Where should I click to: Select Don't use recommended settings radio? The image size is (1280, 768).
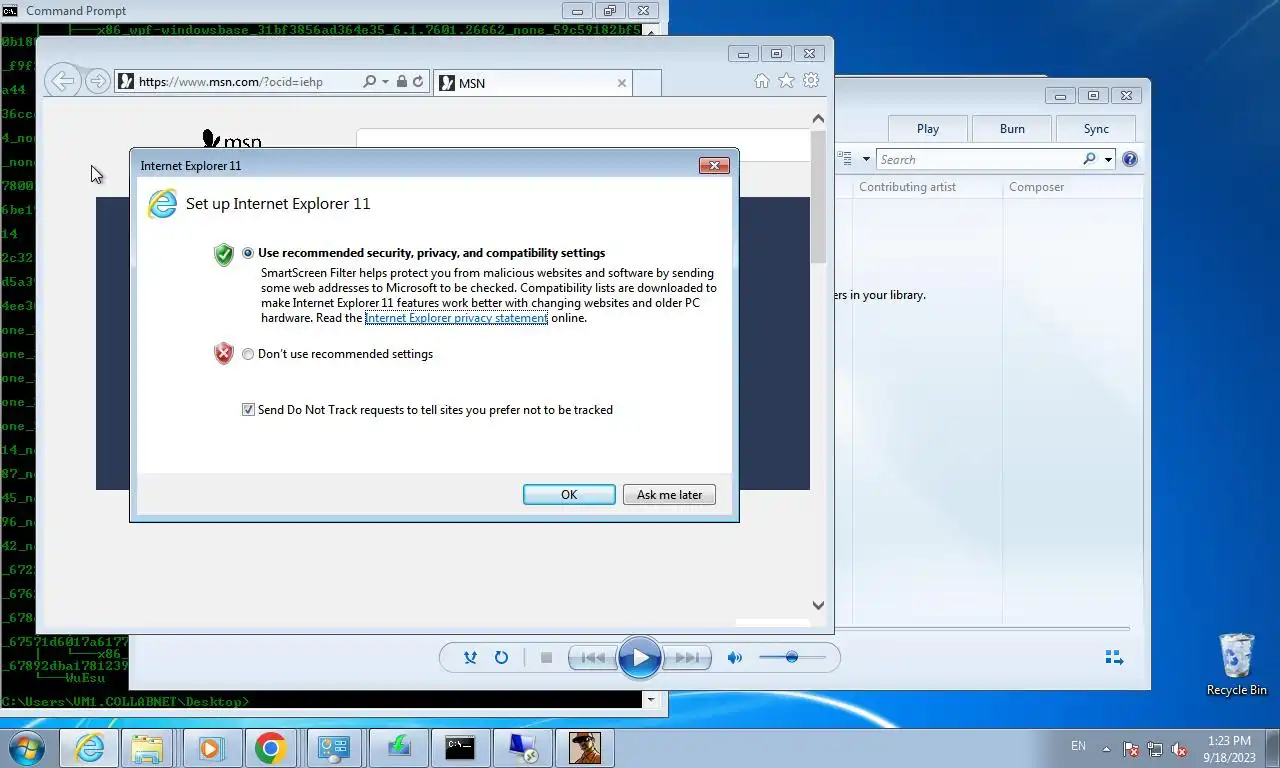(248, 354)
